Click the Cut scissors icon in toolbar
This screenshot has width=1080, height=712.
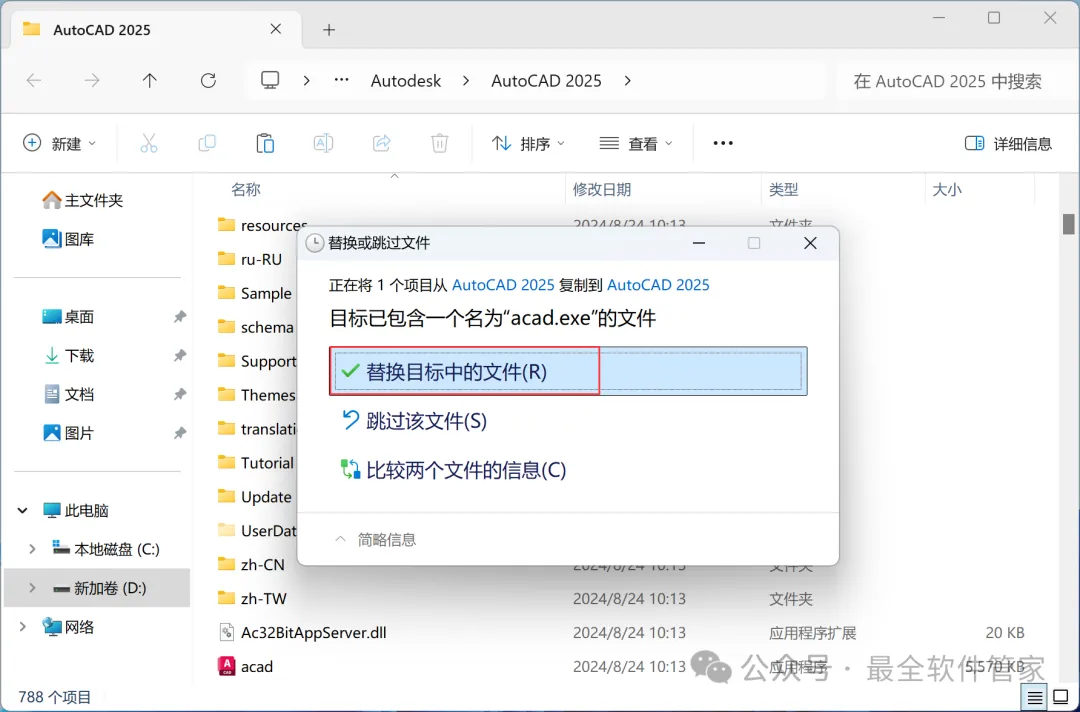pos(149,143)
